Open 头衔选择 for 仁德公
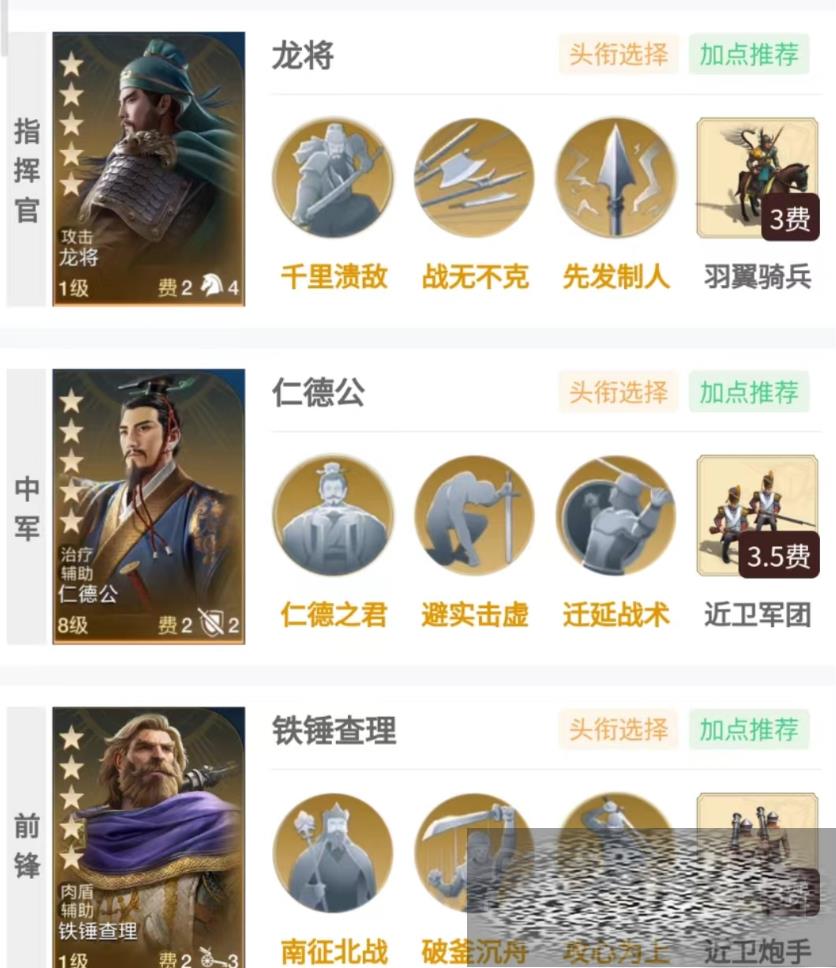The image size is (836, 968). 618,392
